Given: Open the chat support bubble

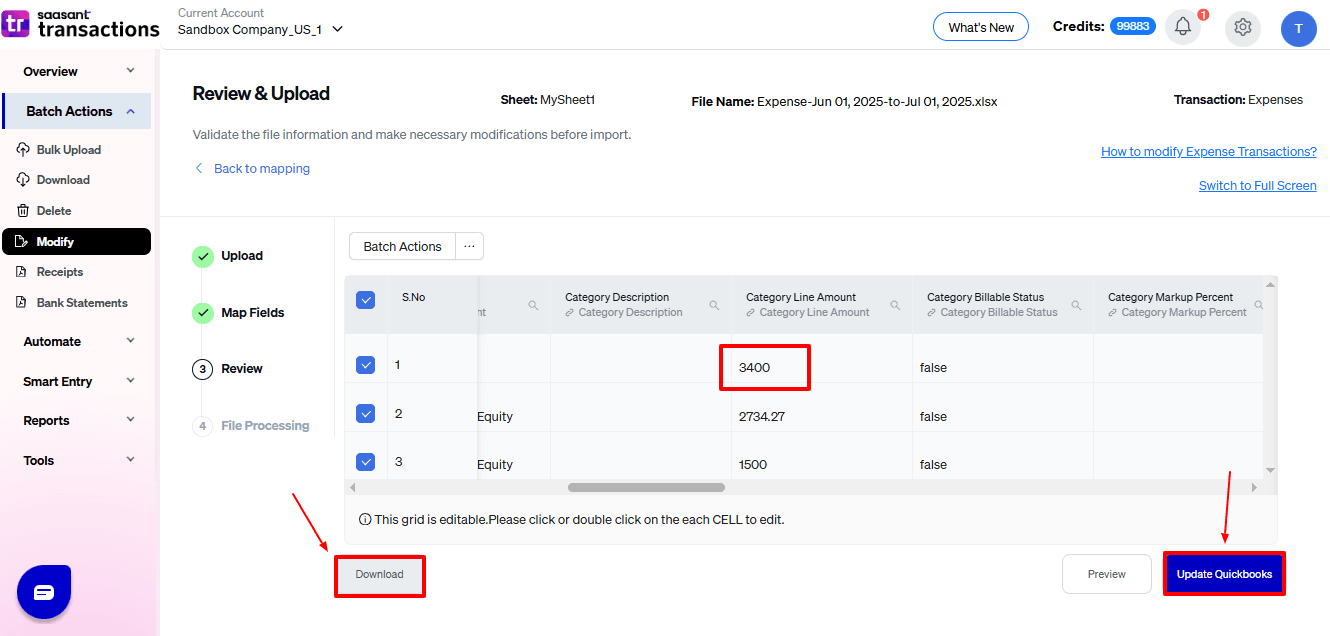Looking at the screenshot, I should pyautogui.click(x=44, y=592).
